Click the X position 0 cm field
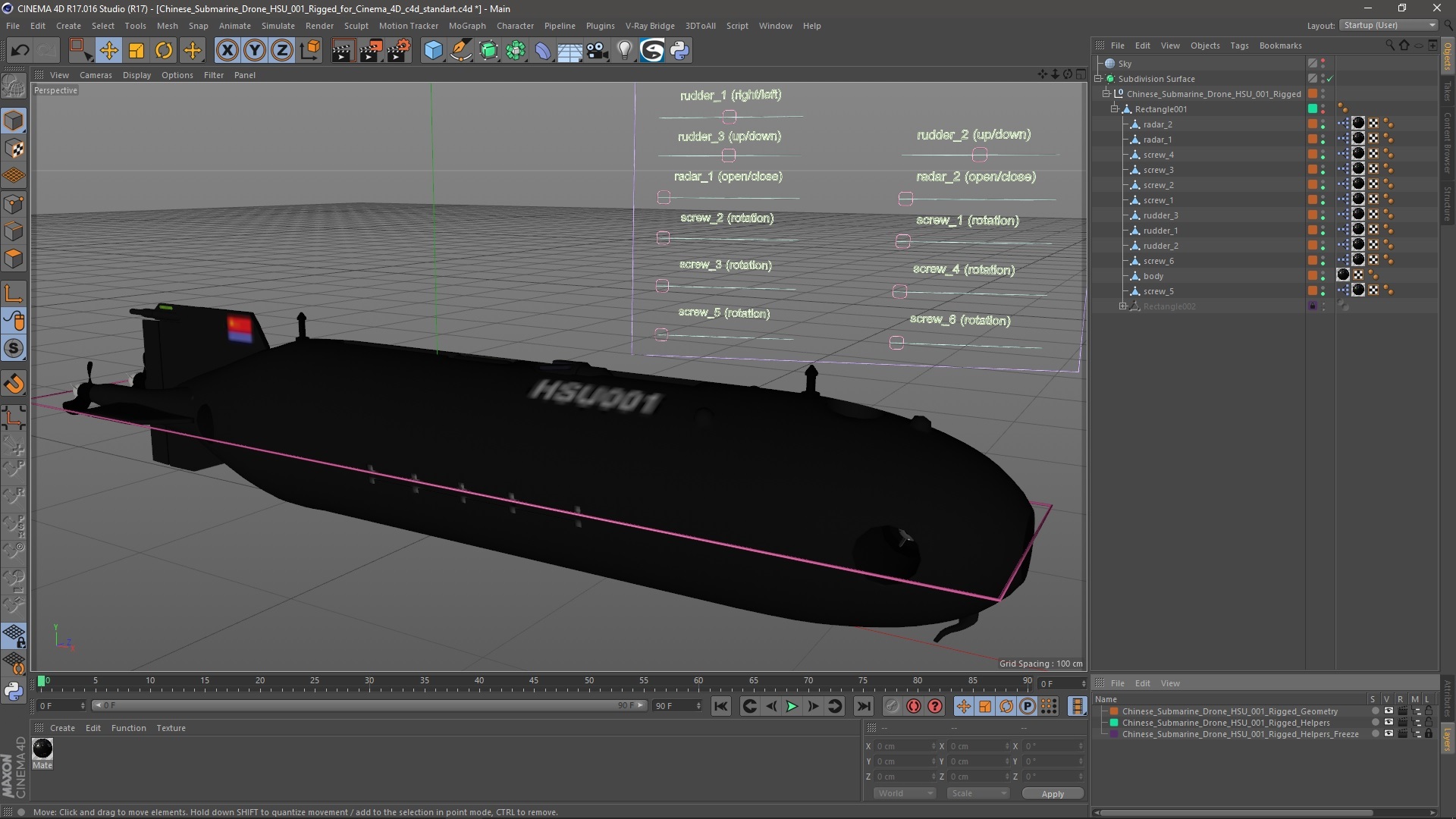Screen dimensions: 1456x819 click(905, 746)
